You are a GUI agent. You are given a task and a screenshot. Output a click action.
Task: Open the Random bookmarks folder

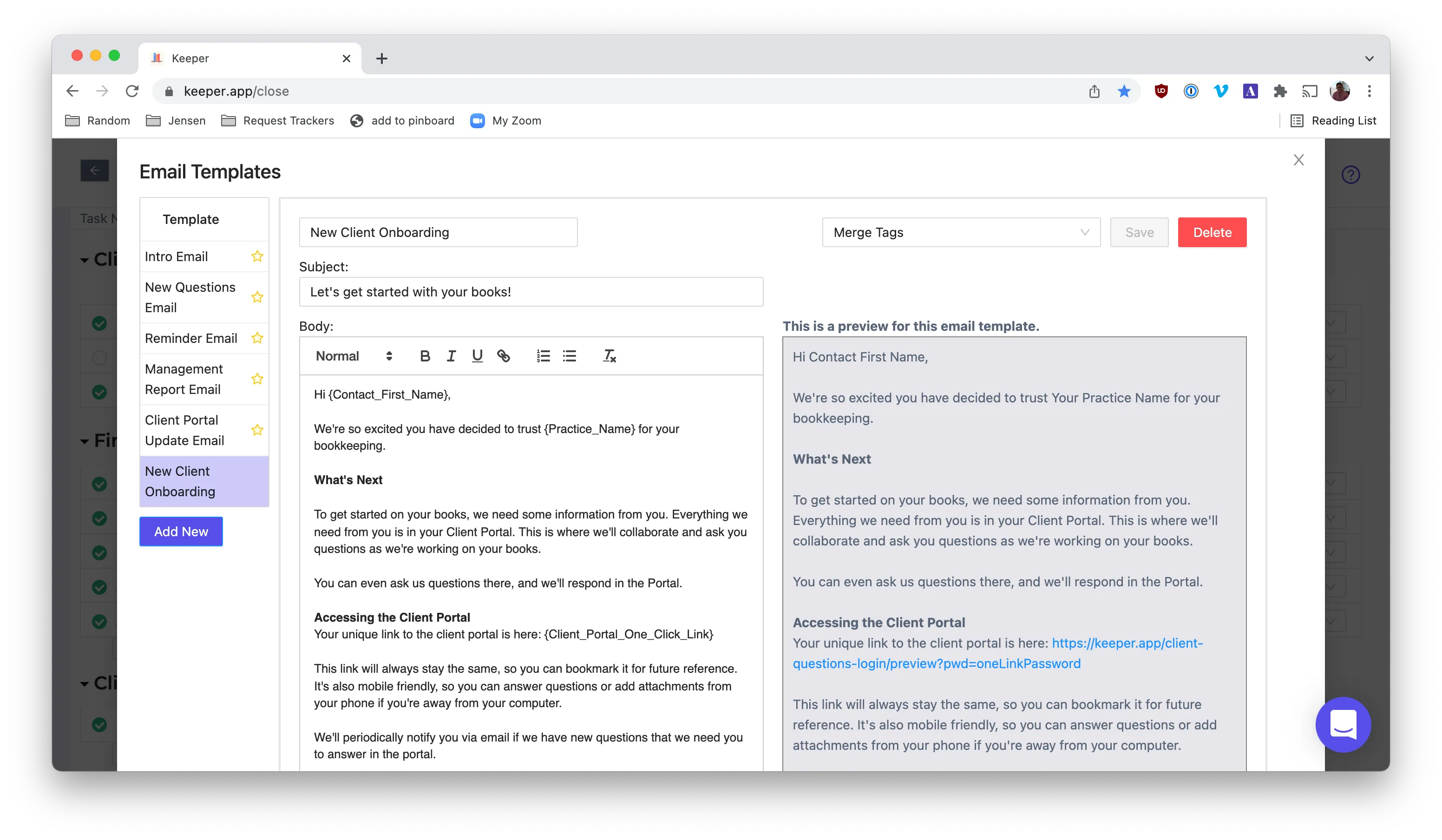coord(98,121)
